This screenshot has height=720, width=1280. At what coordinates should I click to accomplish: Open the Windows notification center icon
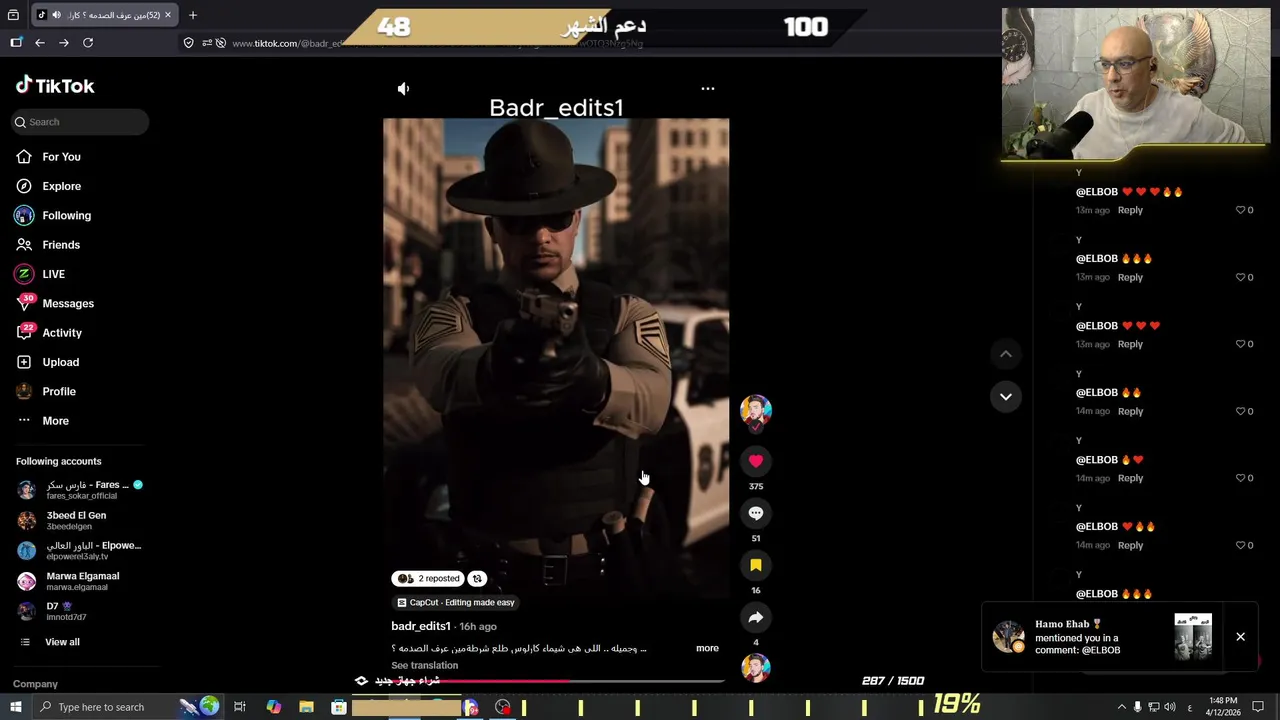[1258, 707]
